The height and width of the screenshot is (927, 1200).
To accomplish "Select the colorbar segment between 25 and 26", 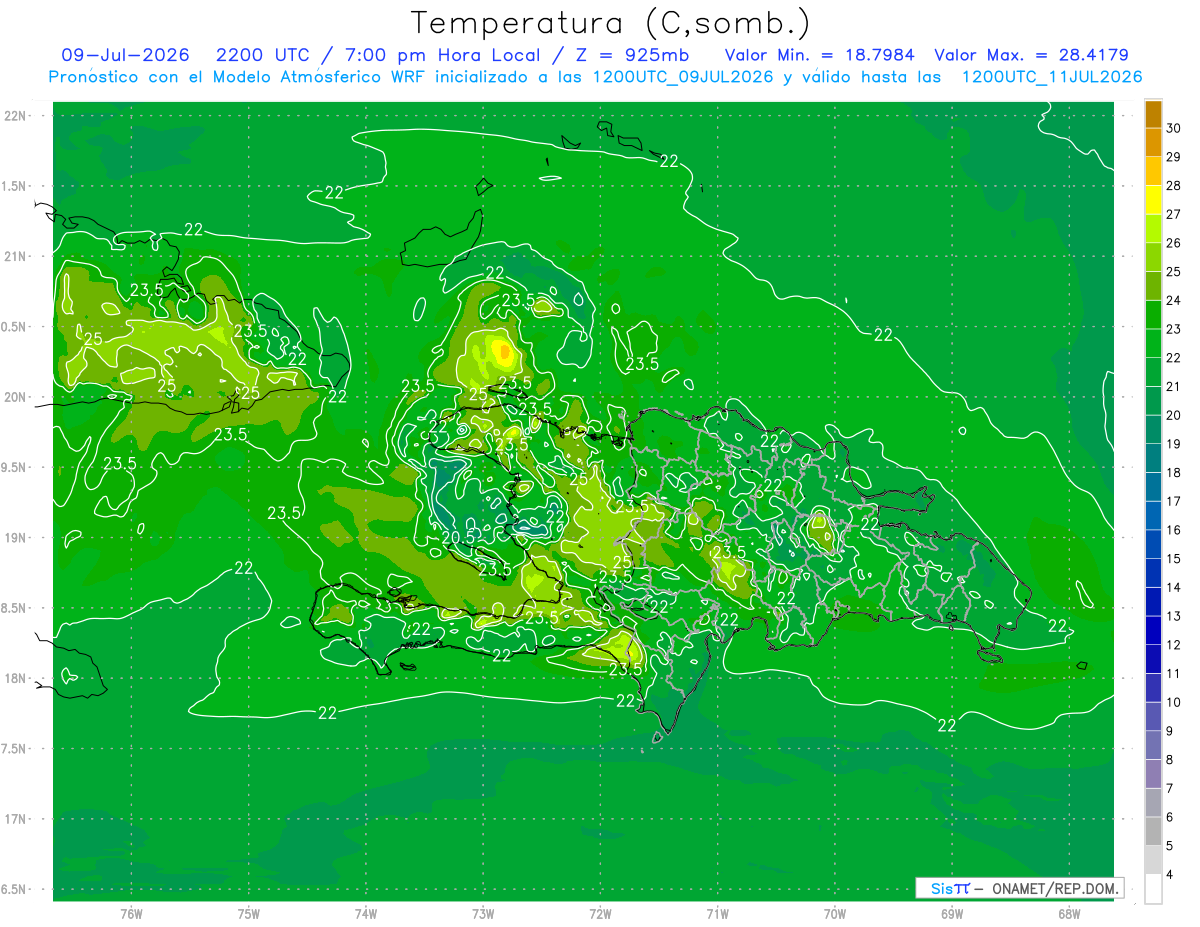I will pyautogui.click(x=1153, y=258).
